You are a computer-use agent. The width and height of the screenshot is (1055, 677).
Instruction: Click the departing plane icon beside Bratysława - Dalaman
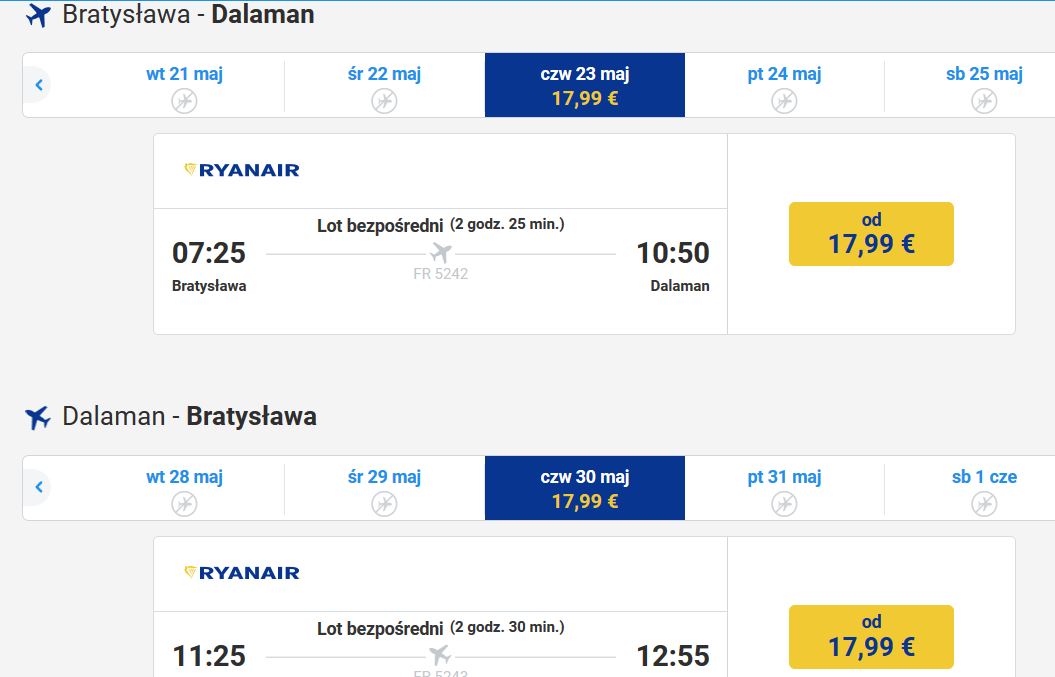point(38,15)
